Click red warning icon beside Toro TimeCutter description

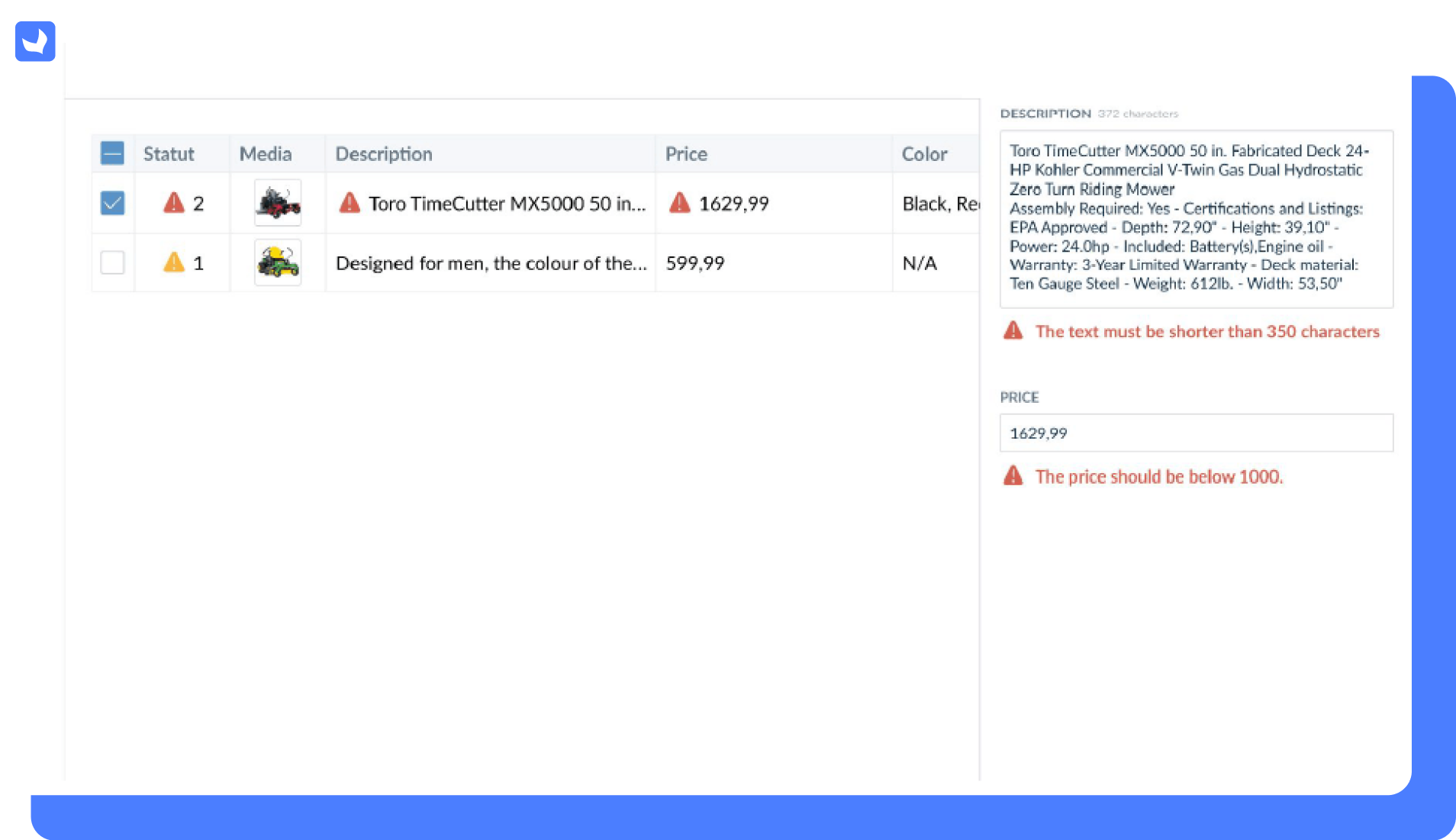coord(350,203)
